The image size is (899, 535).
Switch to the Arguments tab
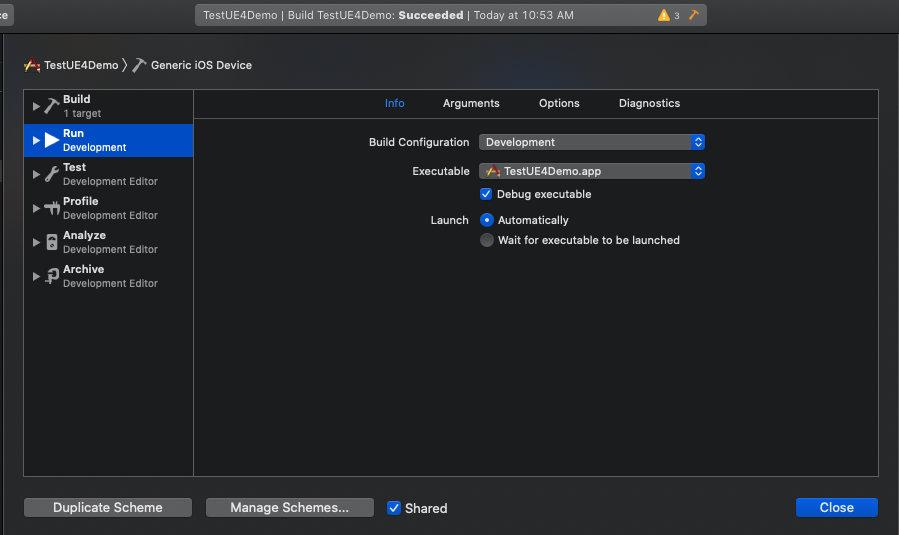tap(471, 103)
